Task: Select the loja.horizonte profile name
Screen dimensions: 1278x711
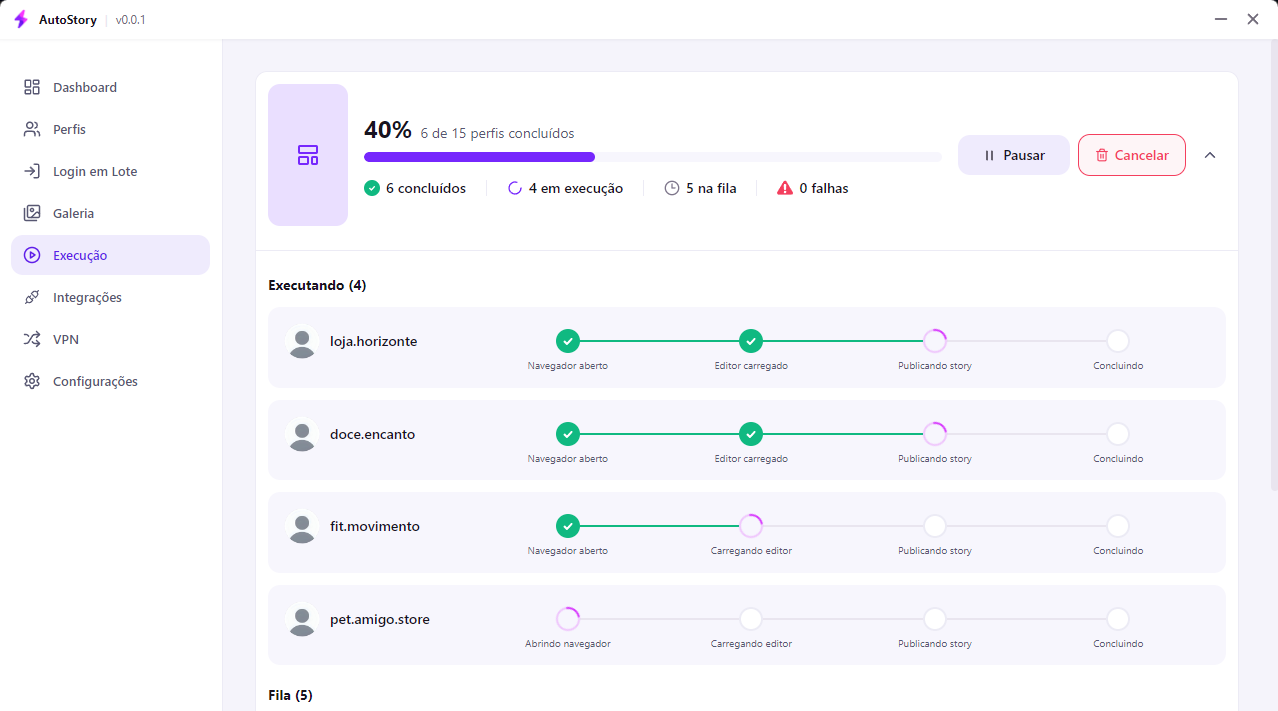Action: tap(374, 341)
